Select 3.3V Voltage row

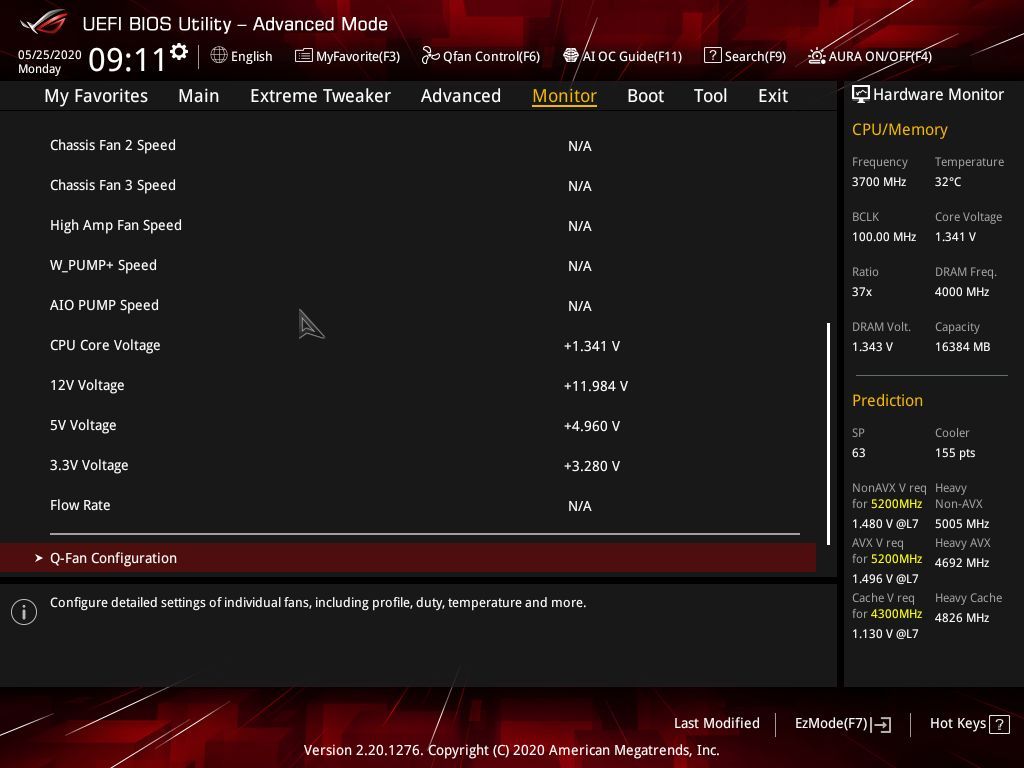(408, 465)
